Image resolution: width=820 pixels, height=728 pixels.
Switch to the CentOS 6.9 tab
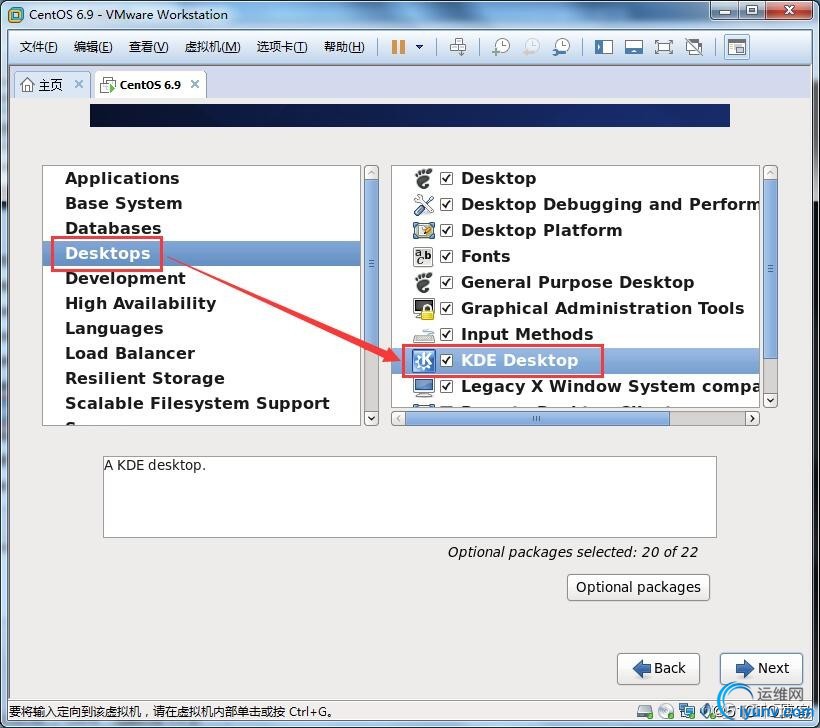pos(150,85)
